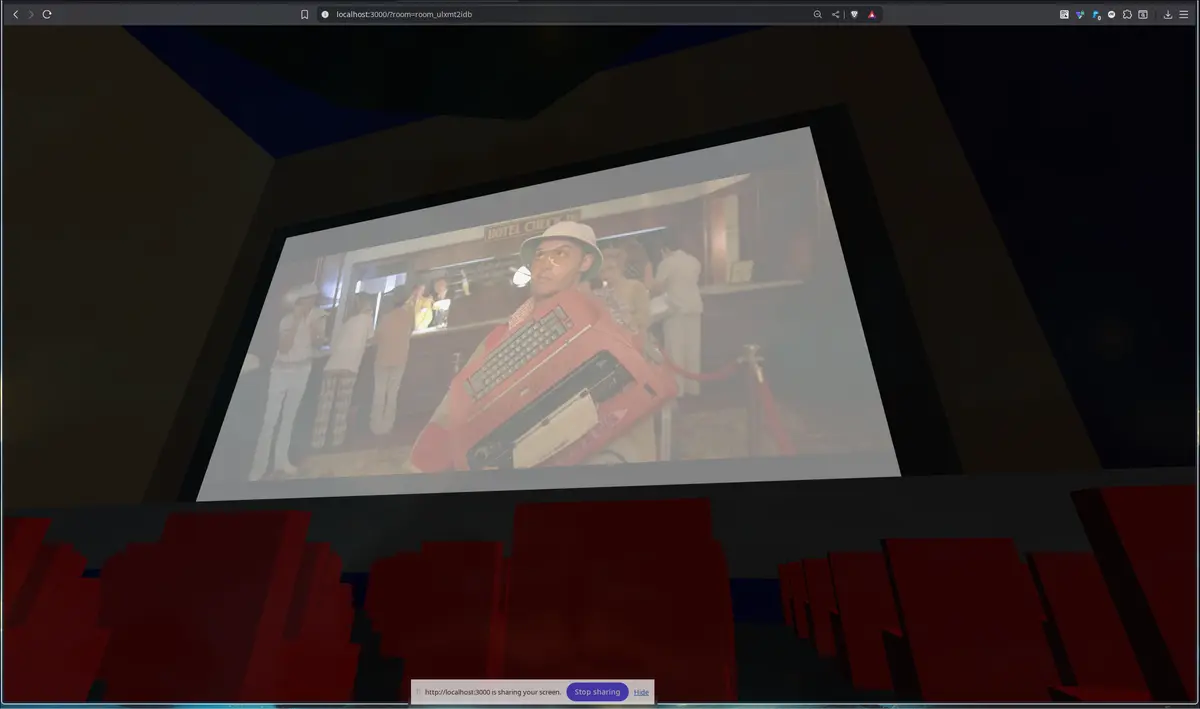This screenshot has width=1200, height=709.
Task: Click the browser back arrow
Action: 15,14
